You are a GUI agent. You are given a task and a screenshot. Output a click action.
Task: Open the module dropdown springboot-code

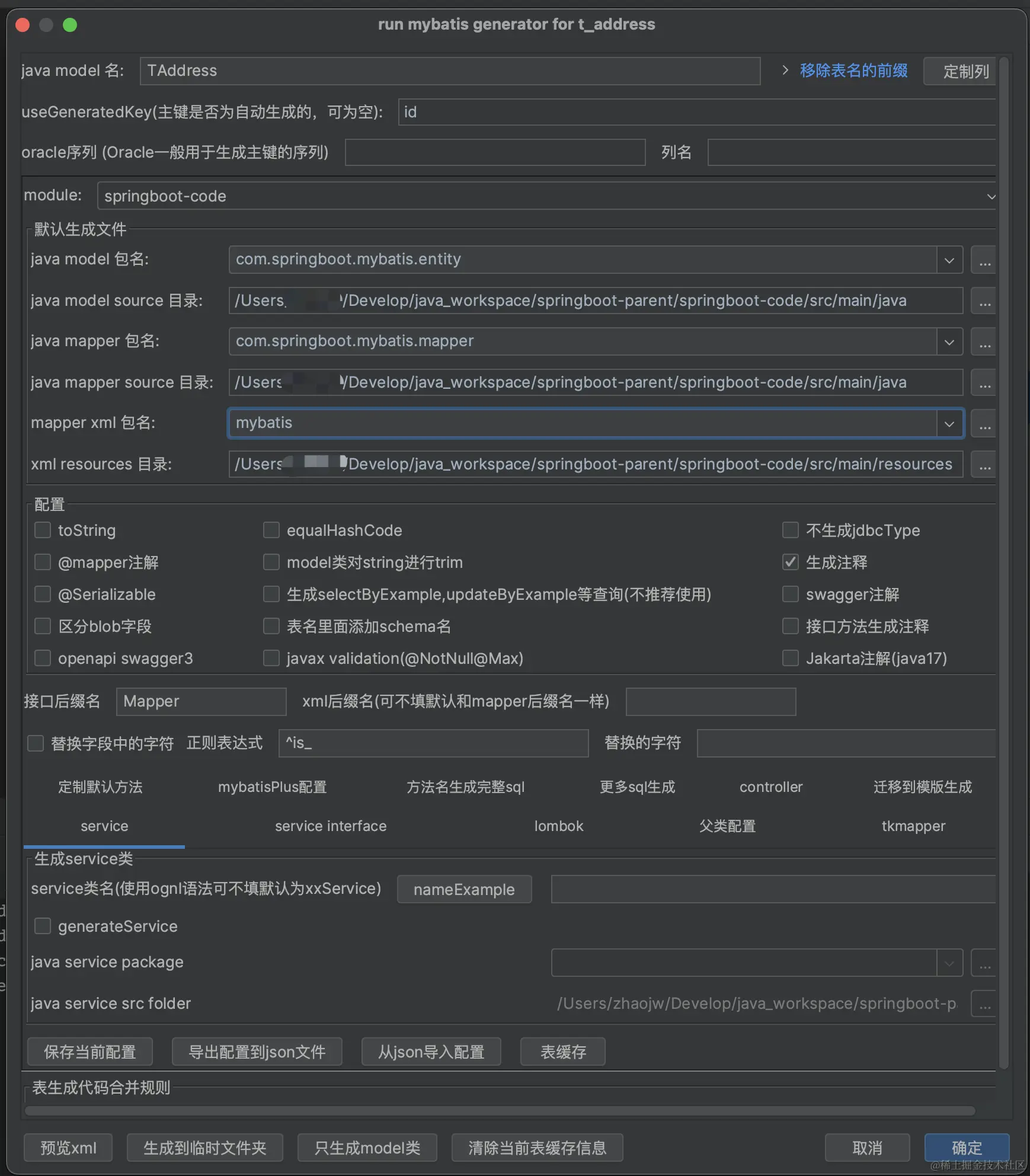(546, 196)
